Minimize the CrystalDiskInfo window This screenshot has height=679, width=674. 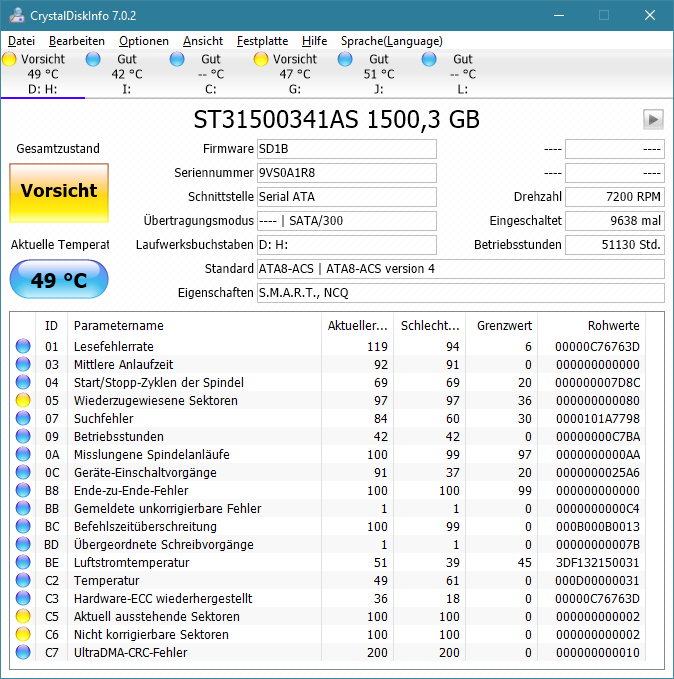[559, 15]
